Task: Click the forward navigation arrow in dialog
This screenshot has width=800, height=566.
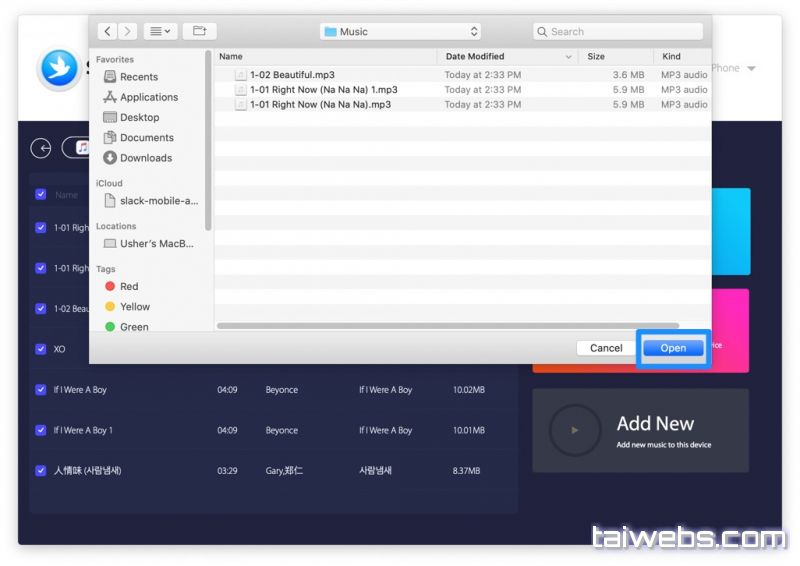Action: pyautogui.click(x=126, y=32)
